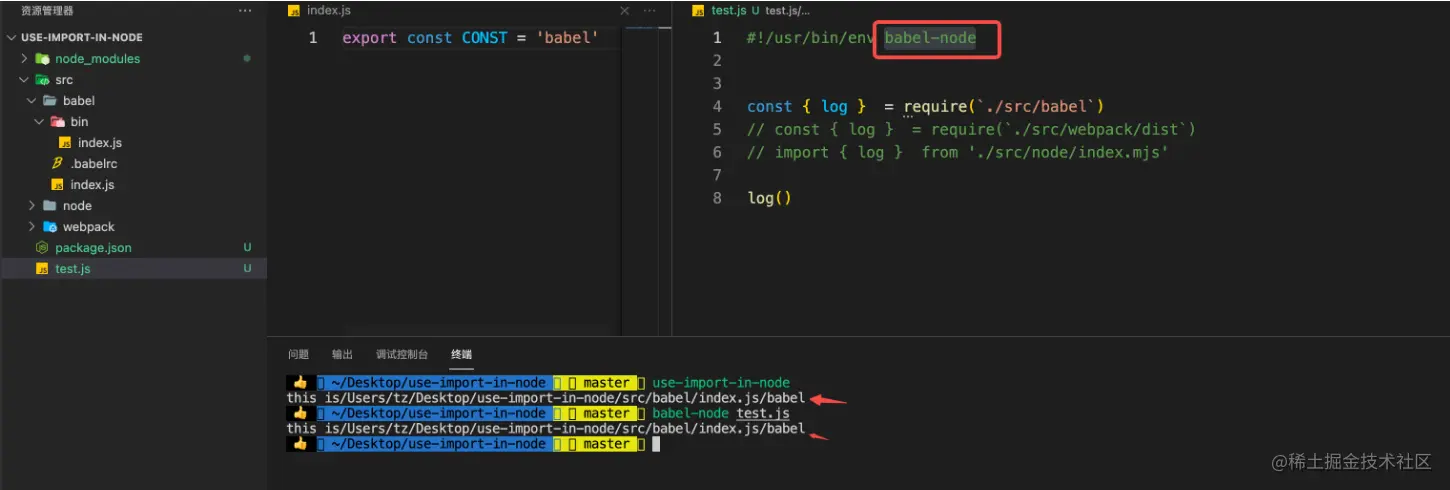This screenshot has height=490, width=1450.
Task: Click line number 7 in test.js editor
Action: 717,175
